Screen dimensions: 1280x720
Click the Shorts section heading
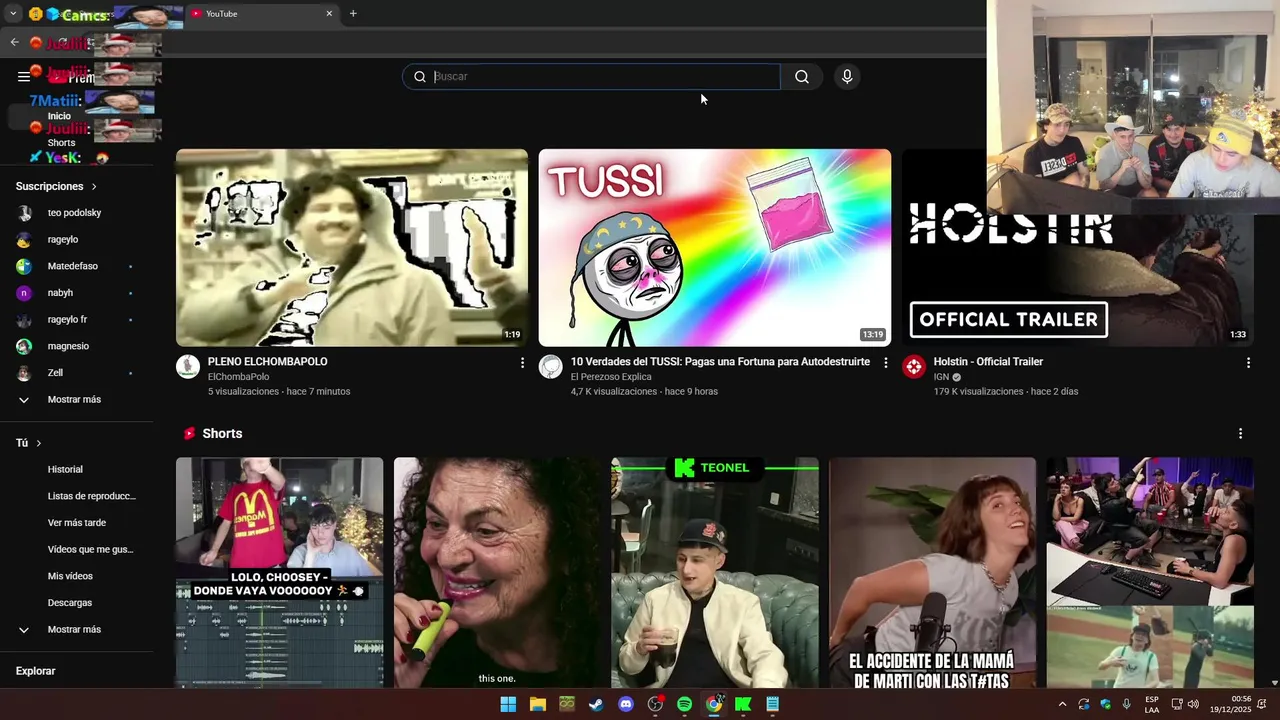click(222, 434)
